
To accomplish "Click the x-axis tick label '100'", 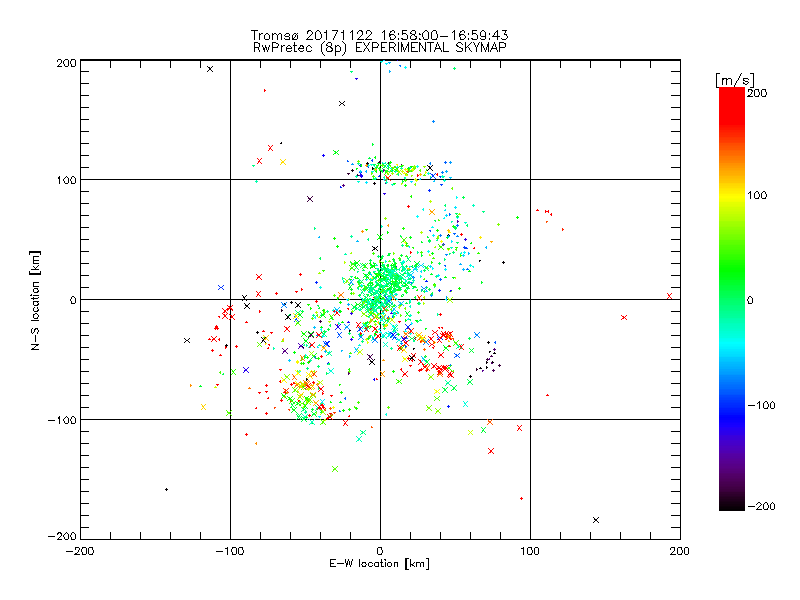I will 530,551.
